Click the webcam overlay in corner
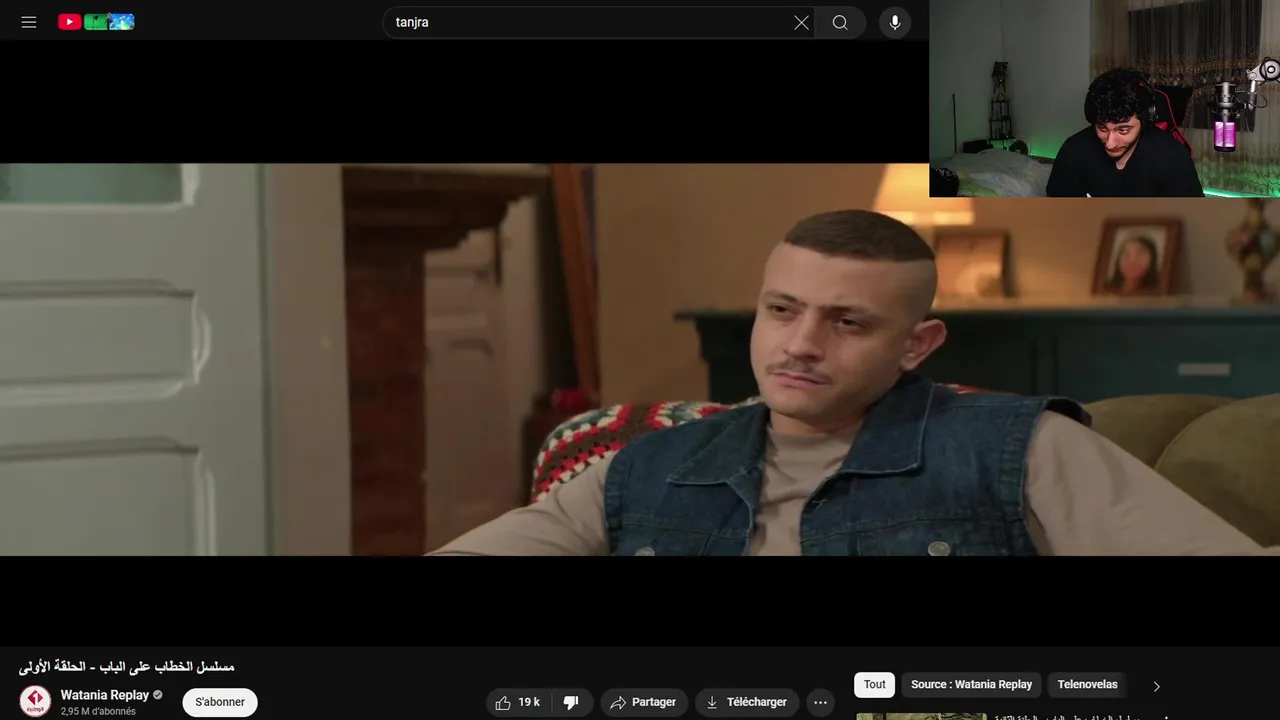Image resolution: width=1280 pixels, height=720 pixels. click(1104, 98)
